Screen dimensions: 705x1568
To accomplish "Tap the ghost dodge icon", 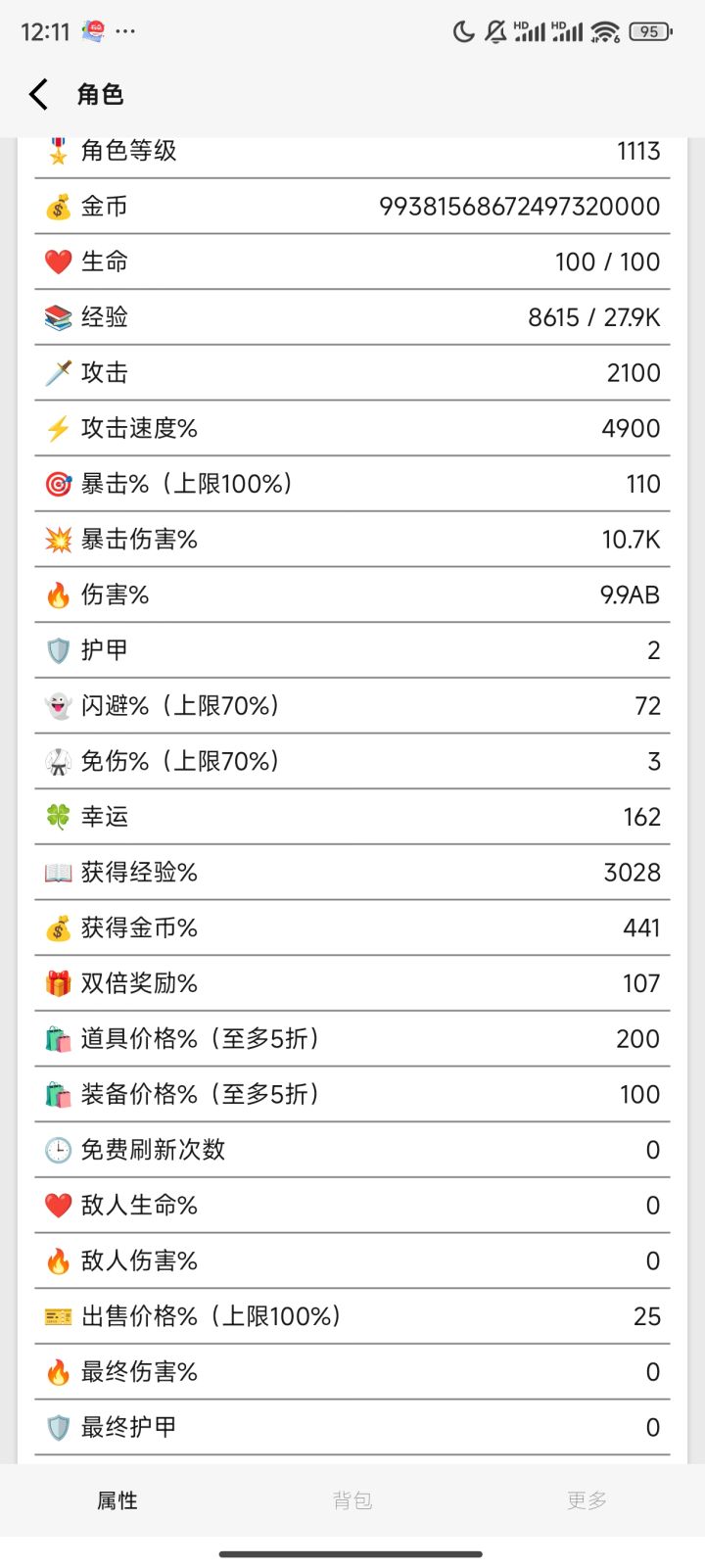I will 58,706.
